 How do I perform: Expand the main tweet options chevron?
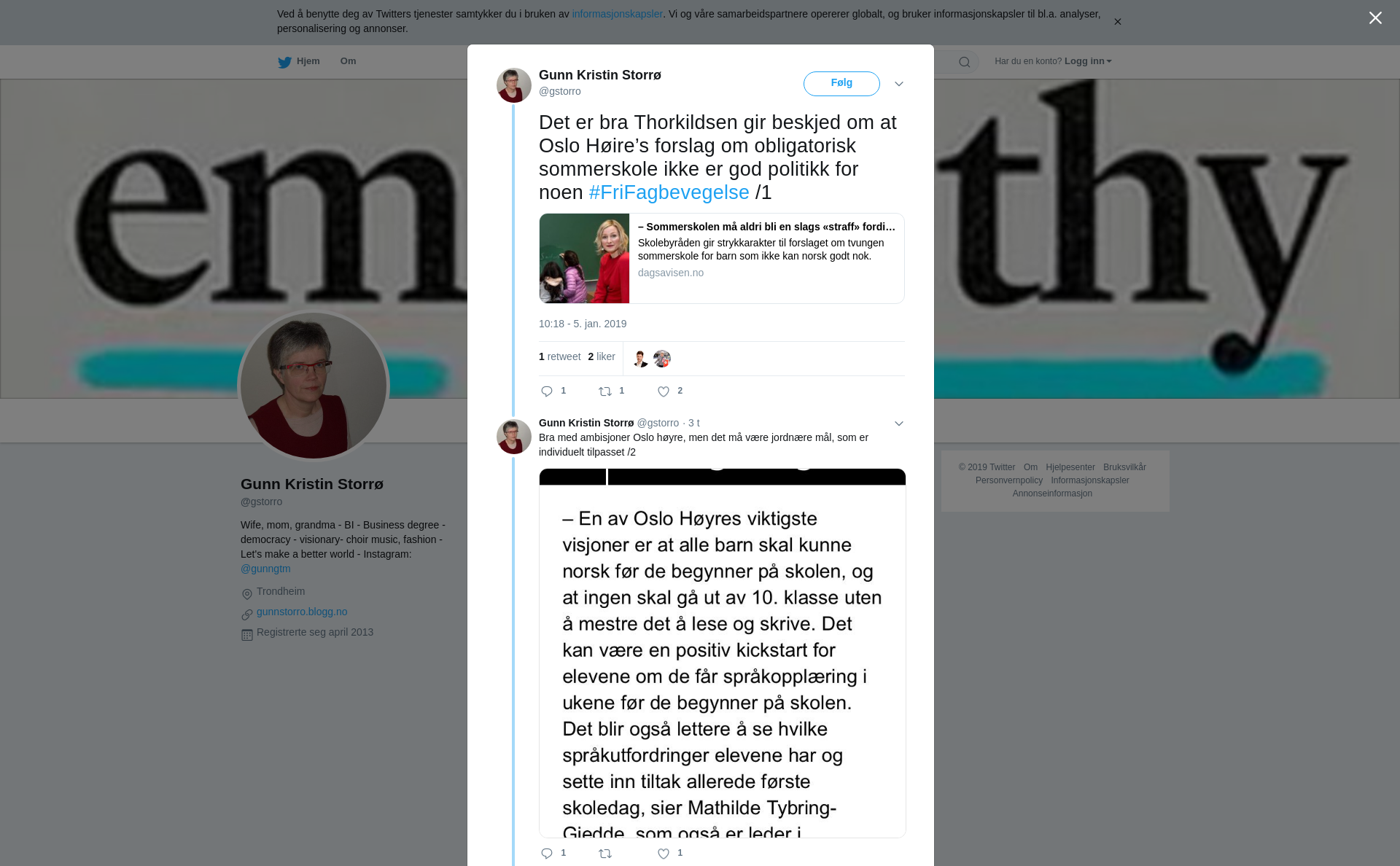[898, 84]
